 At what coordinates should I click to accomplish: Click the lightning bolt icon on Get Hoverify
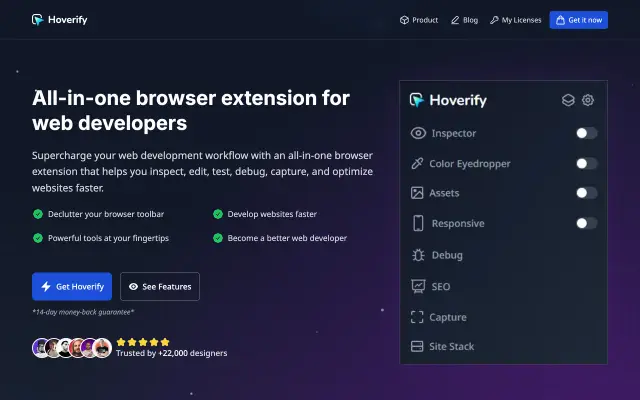(x=46, y=287)
